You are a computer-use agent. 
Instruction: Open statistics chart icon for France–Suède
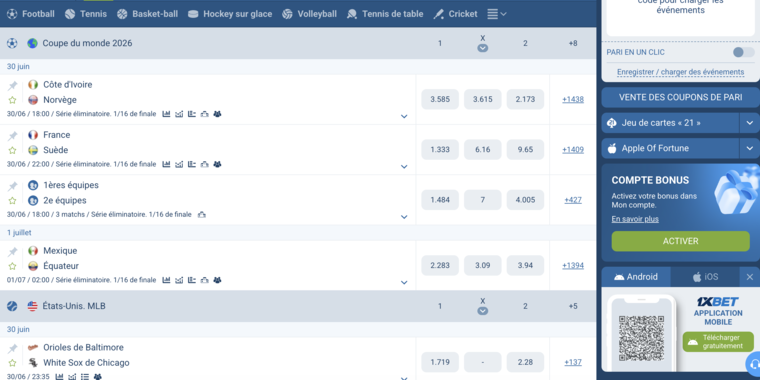click(166, 164)
